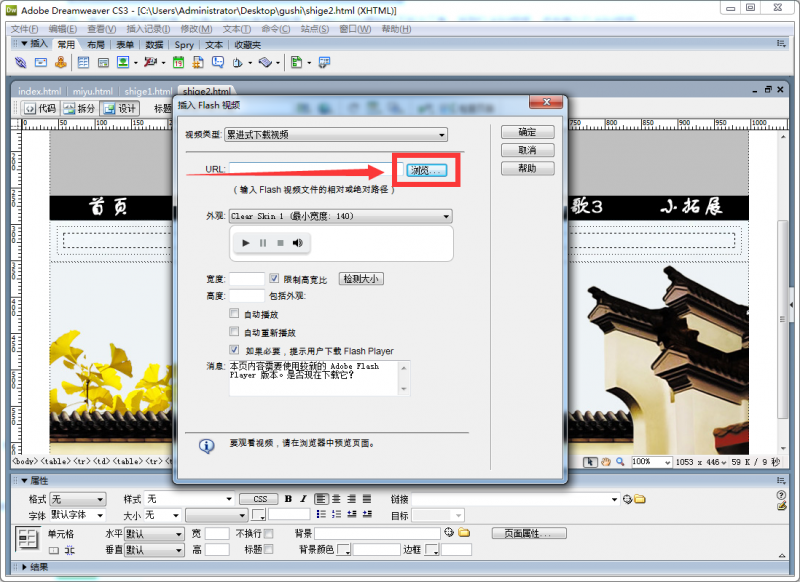Open the 样式 dropdown in Properties
Viewport: 800px width, 582px height.
pos(189,499)
